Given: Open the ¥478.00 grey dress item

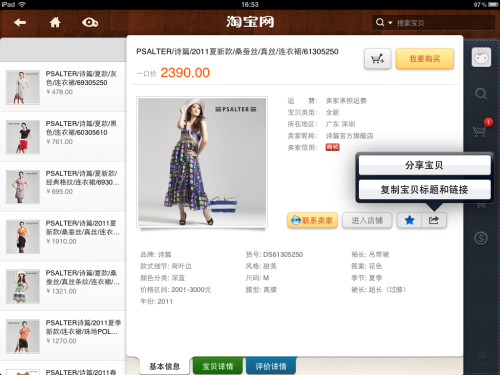Looking at the screenshot, I should click(x=63, y=87).
